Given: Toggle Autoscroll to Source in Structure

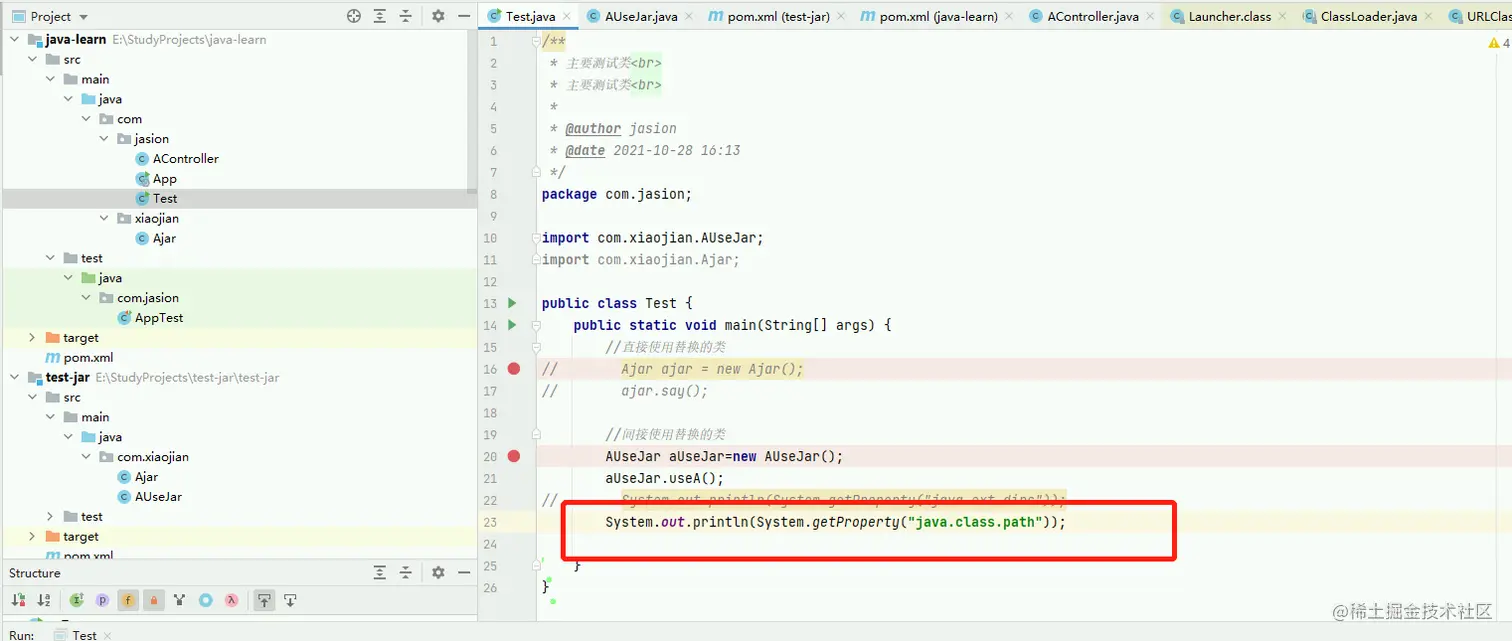Looking at the screenshot, I should [x=264, y=600].
